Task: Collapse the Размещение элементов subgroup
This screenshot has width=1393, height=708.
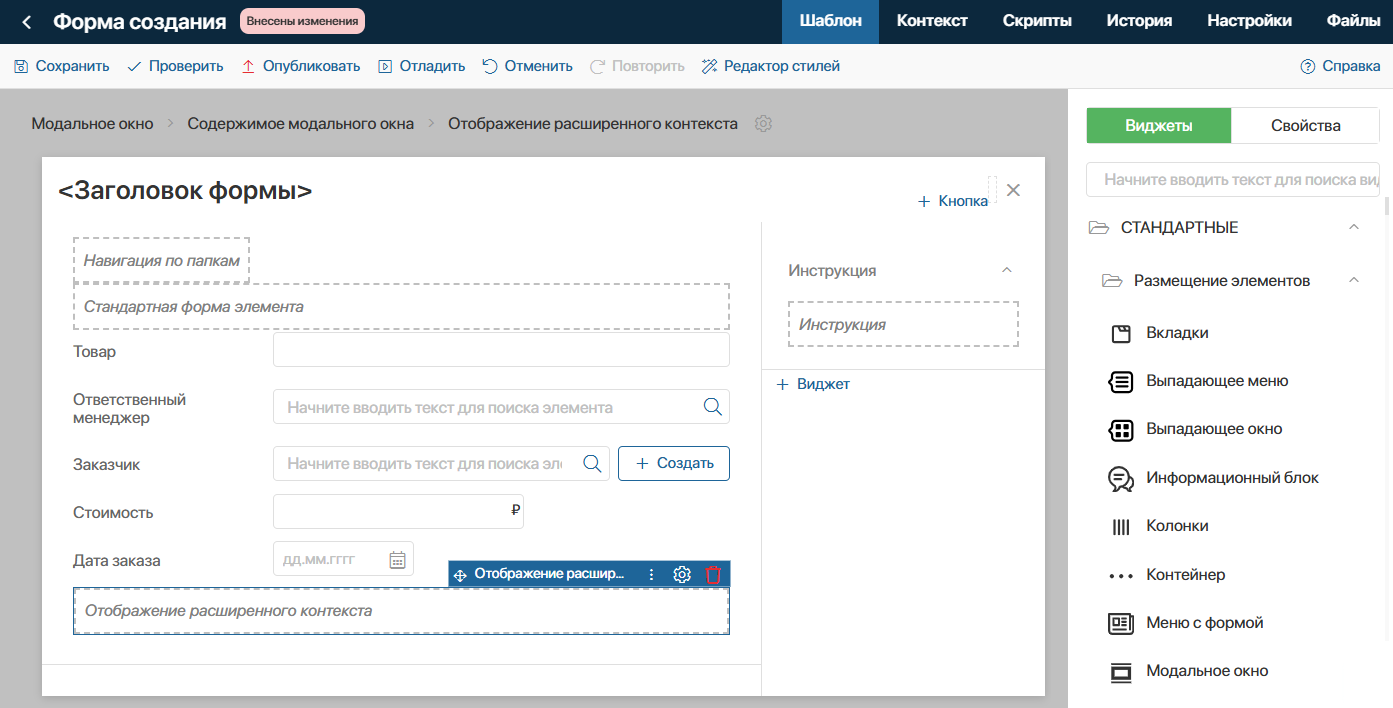Action: [x=1354, y=280]
